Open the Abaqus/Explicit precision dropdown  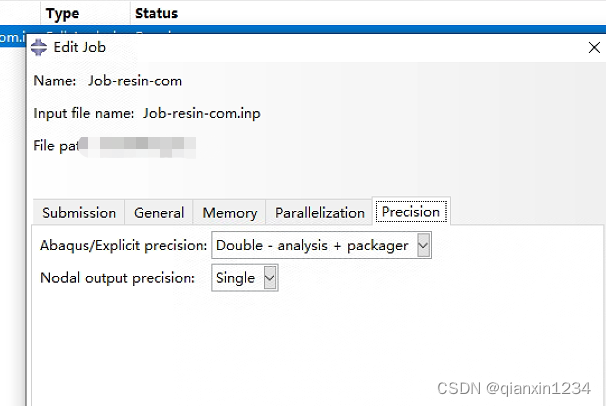click(x=423, y=245)
